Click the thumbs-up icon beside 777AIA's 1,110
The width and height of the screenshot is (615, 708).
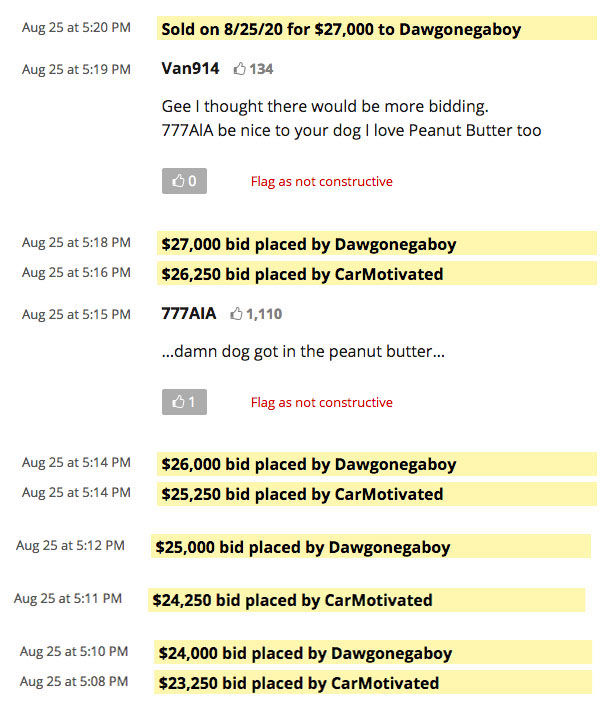tap(237, 314)
